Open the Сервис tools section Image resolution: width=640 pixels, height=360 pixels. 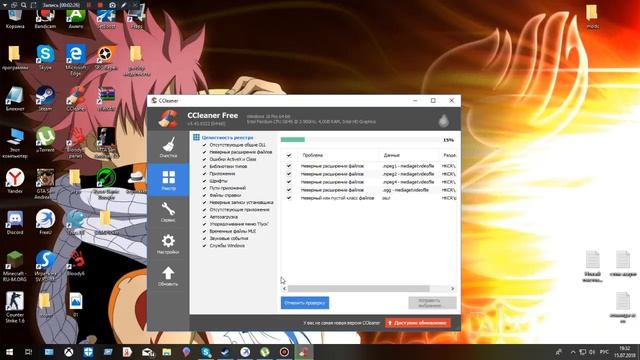pos(168,212)
